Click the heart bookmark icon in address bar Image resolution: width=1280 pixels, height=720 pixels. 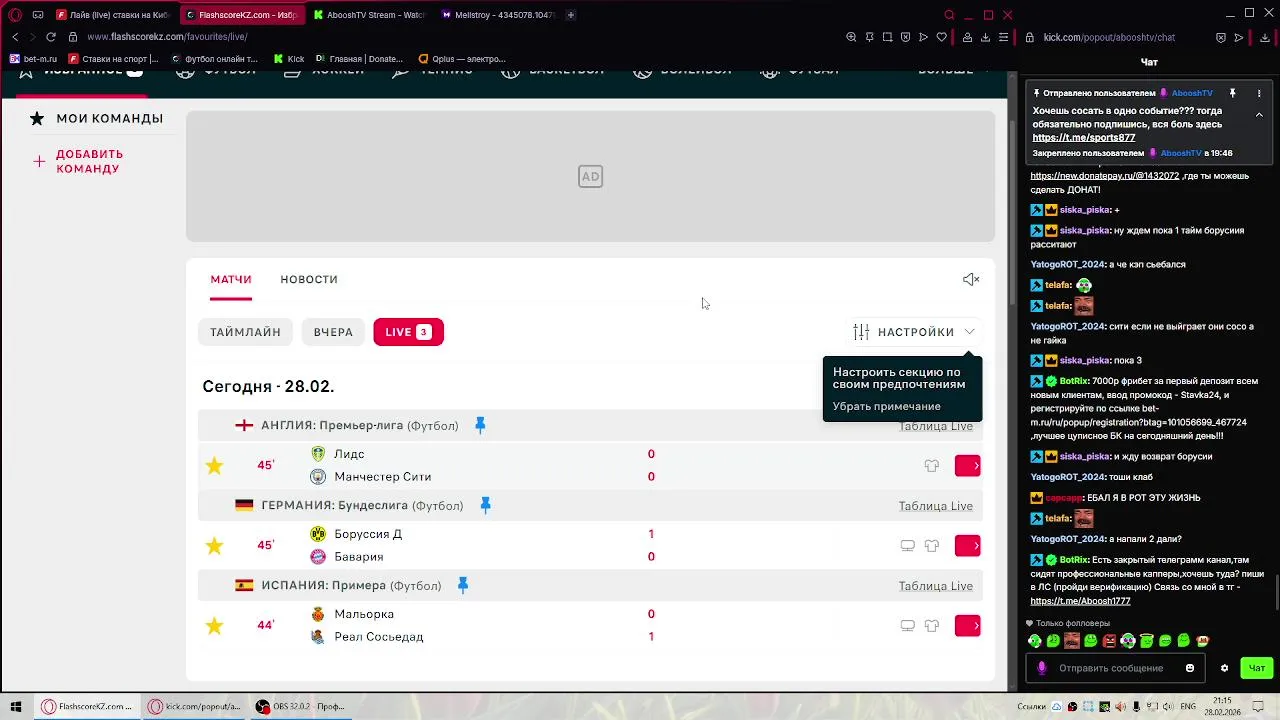[x=941, y=37]
